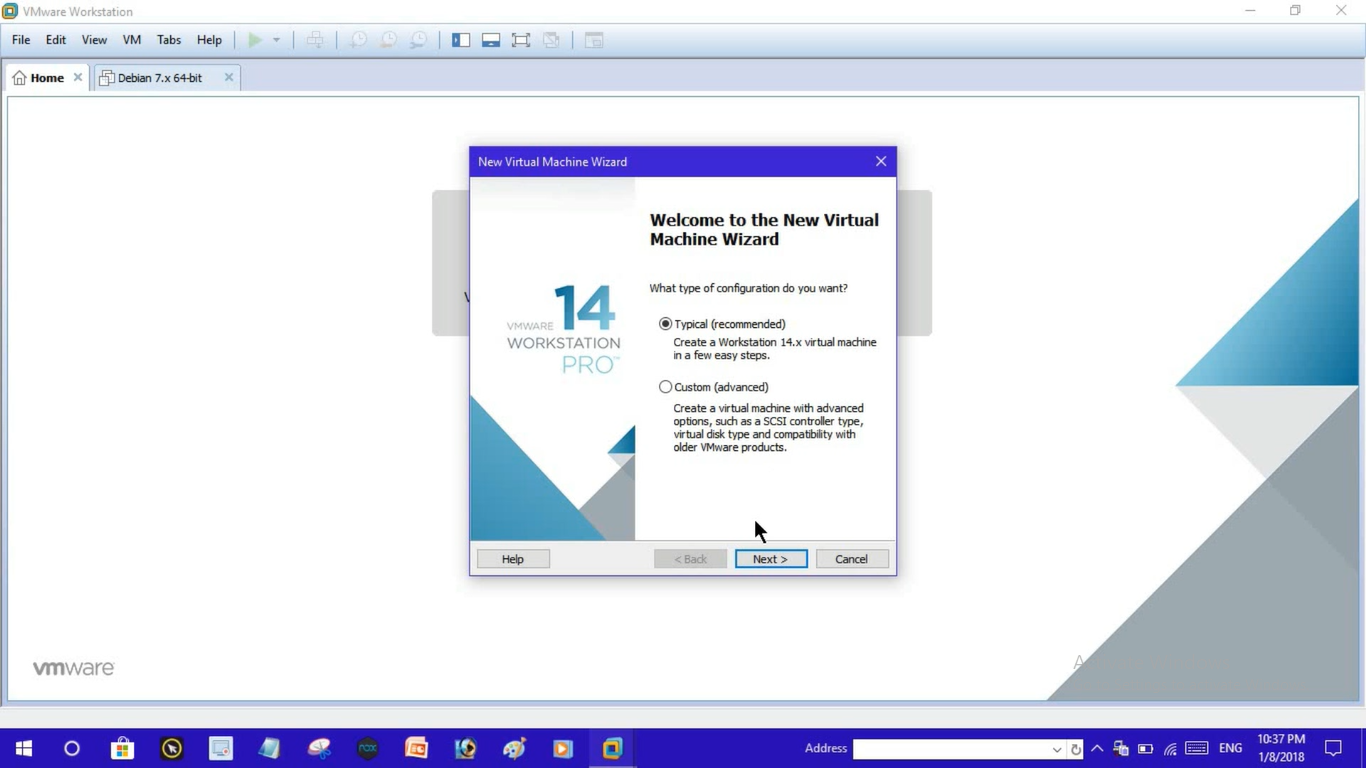Image resolution: width=1366 pixels, height=768 pixels.
Task: Power on the virtual machine with the green play icon
Action: pyautogui.click(x=255, y=39)
